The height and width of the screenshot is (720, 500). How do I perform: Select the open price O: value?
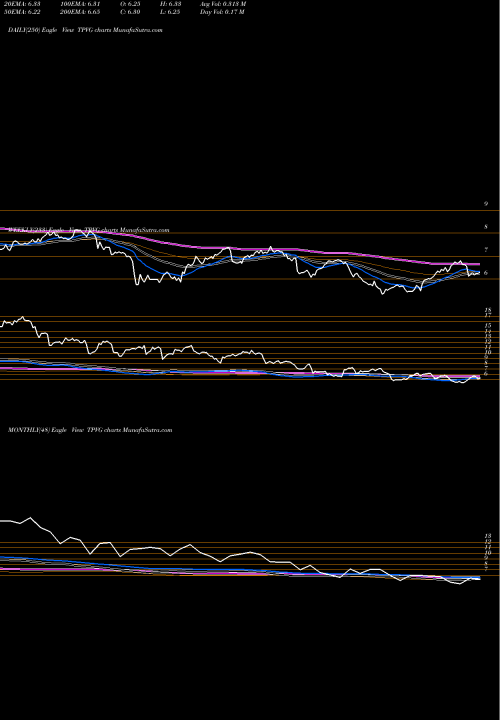pos(130,4)
